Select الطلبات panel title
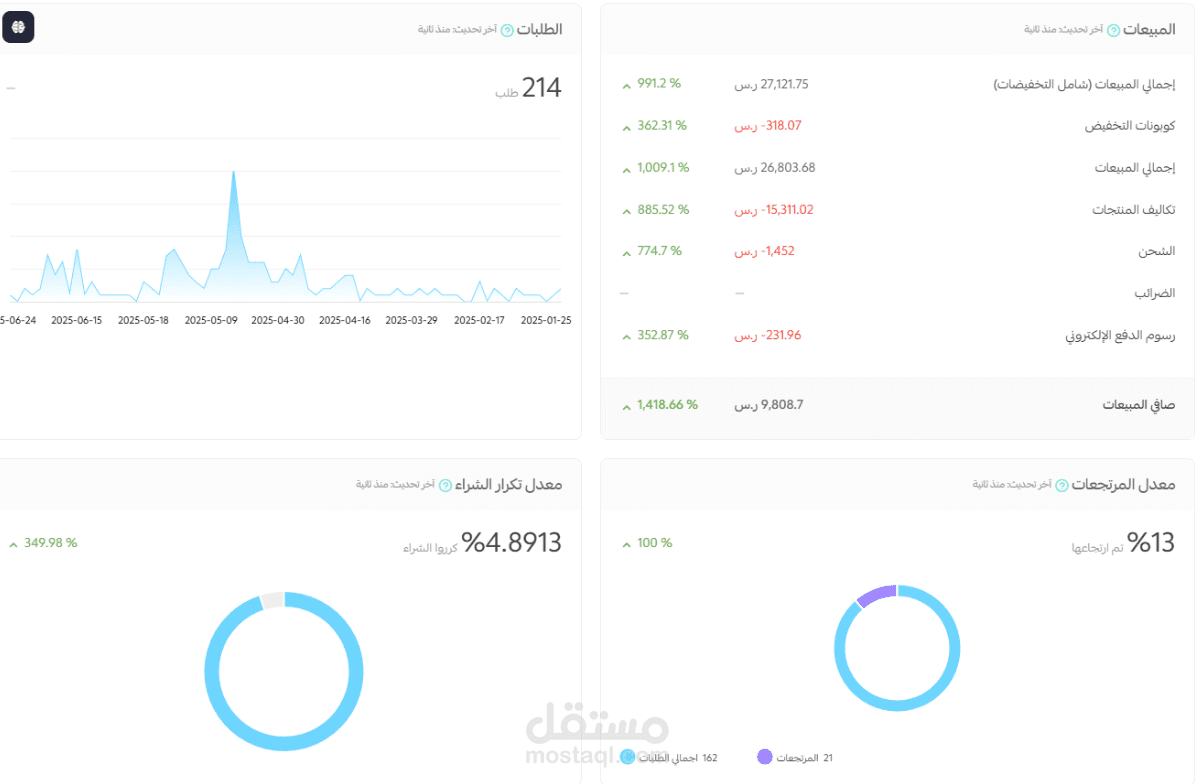 point(540,29)
